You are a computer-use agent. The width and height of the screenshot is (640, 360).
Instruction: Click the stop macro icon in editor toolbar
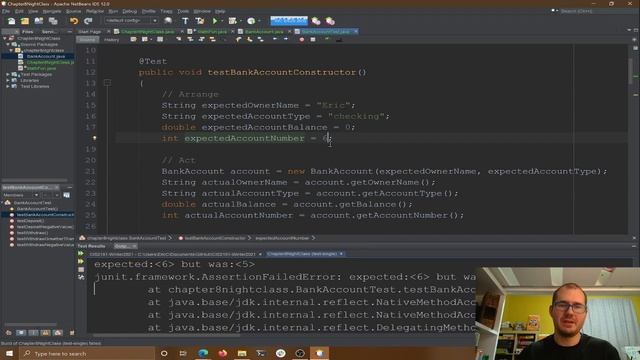[313, 39]
